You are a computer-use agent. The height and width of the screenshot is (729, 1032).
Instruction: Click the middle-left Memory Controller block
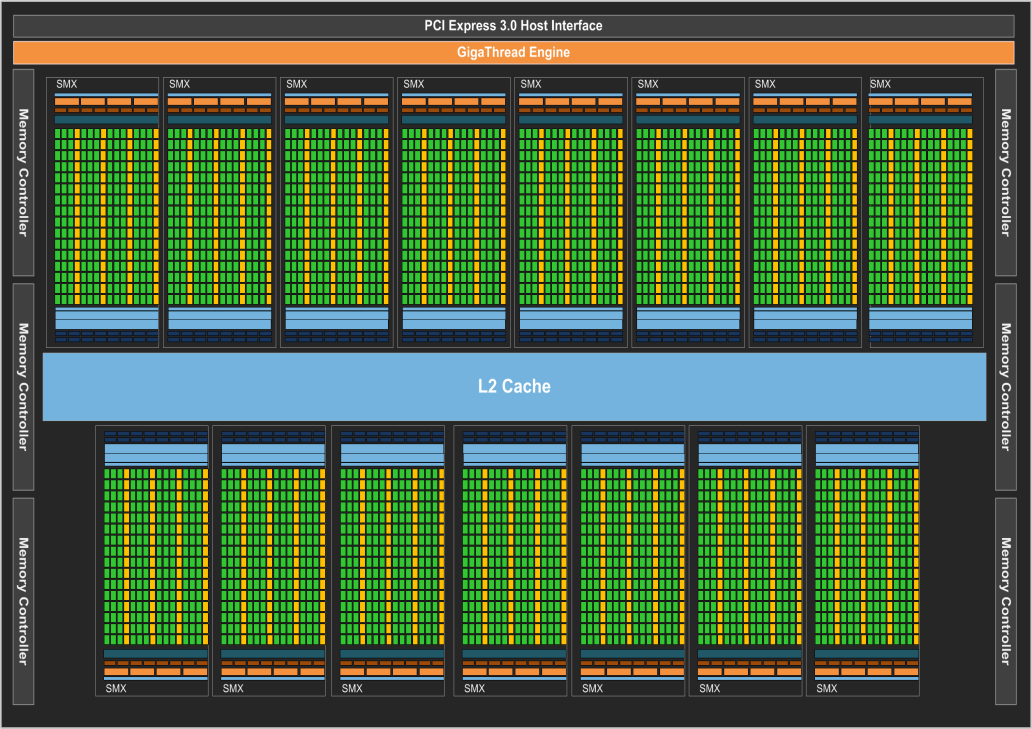tap(23, 386)
